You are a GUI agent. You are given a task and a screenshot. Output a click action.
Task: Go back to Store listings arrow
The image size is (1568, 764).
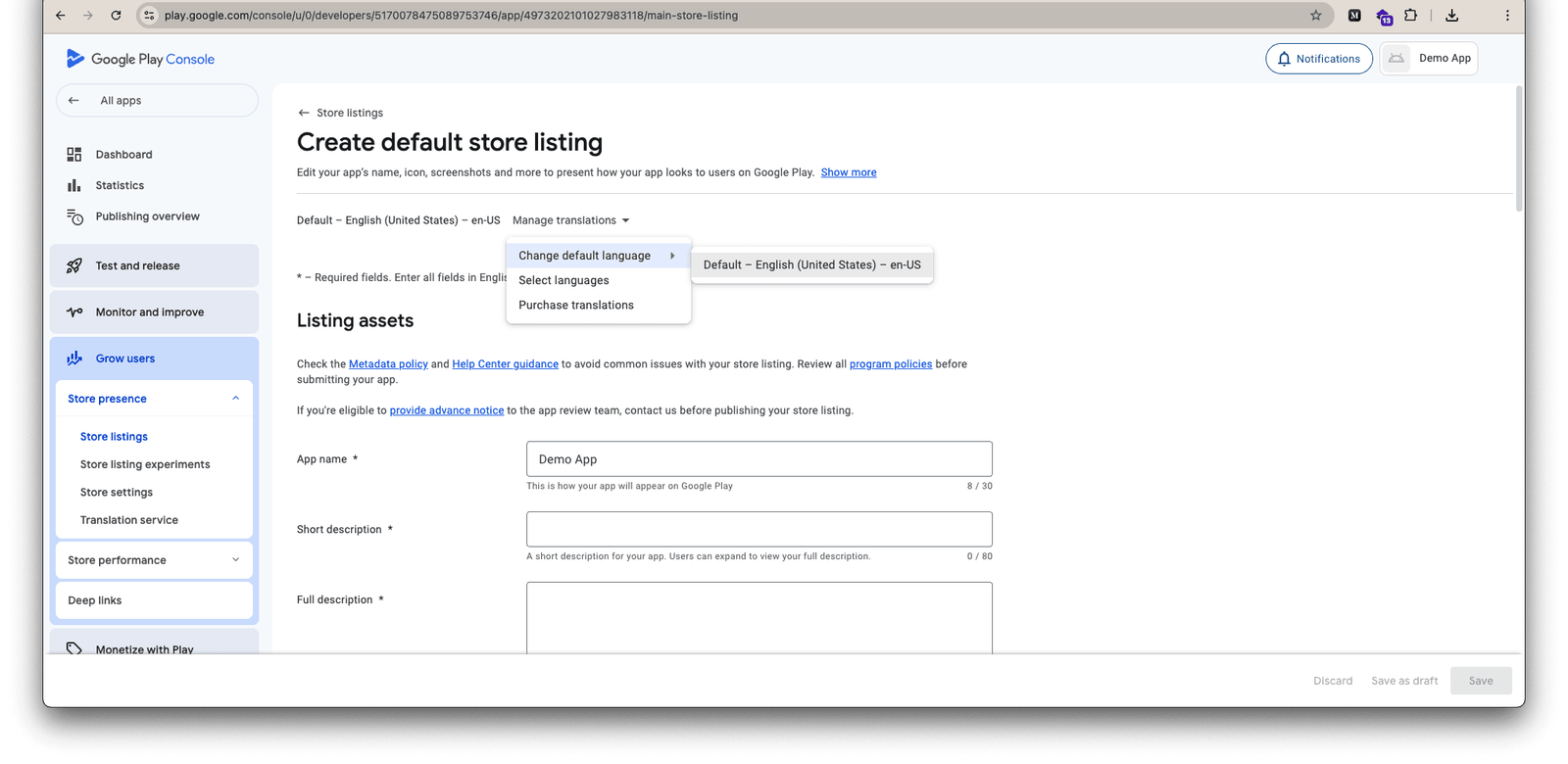tap(304, 113)
